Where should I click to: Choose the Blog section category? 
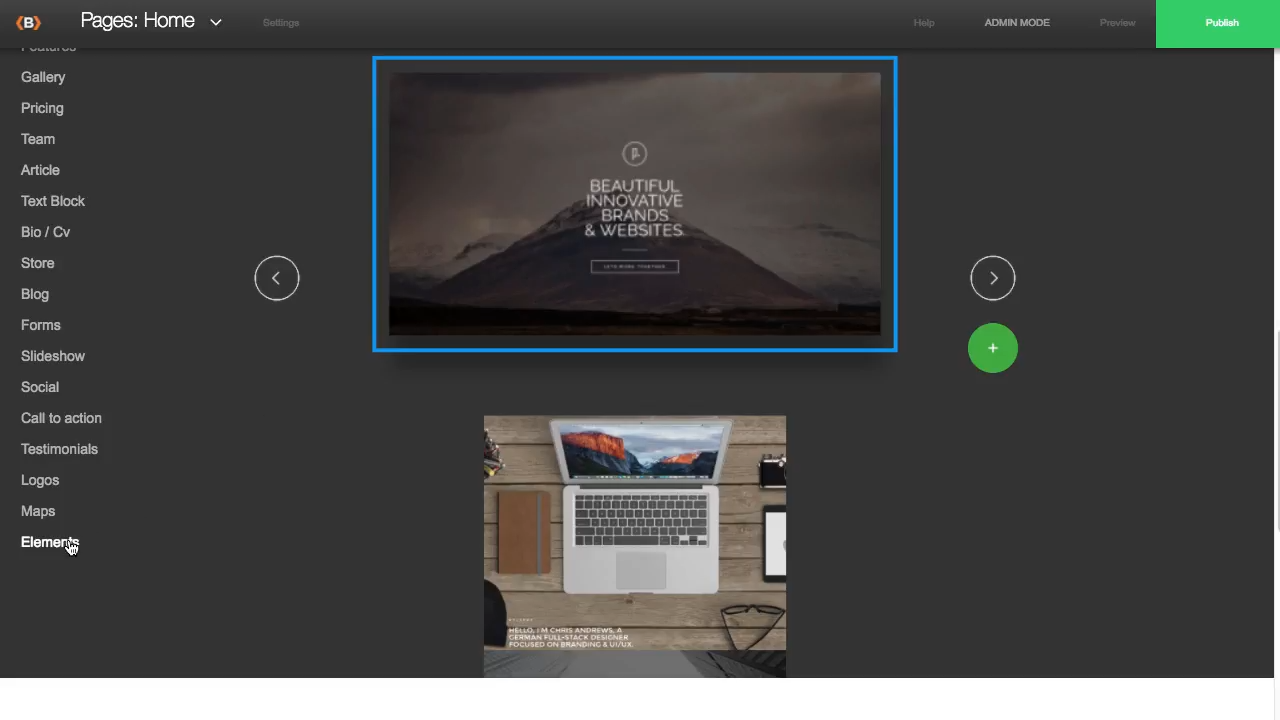[x=35, y=294]
